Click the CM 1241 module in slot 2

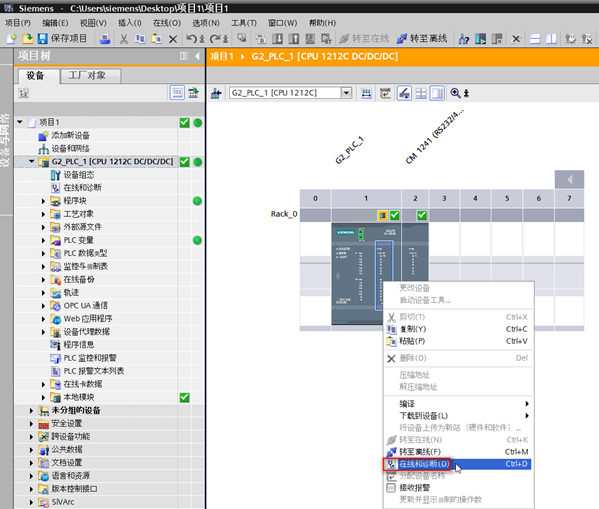tap(415, 252)
